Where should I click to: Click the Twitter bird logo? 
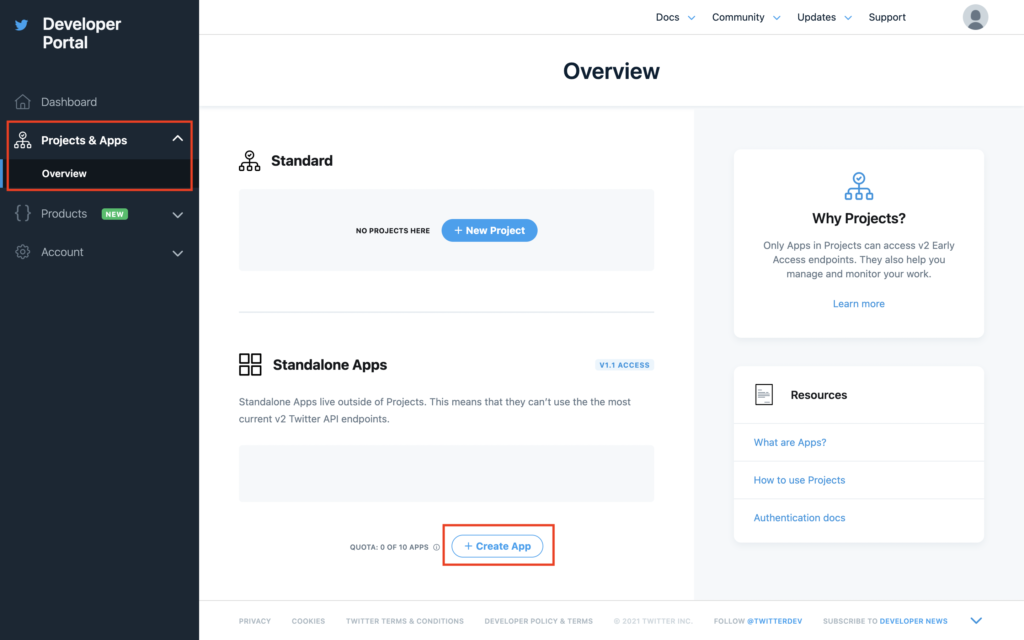22,25
